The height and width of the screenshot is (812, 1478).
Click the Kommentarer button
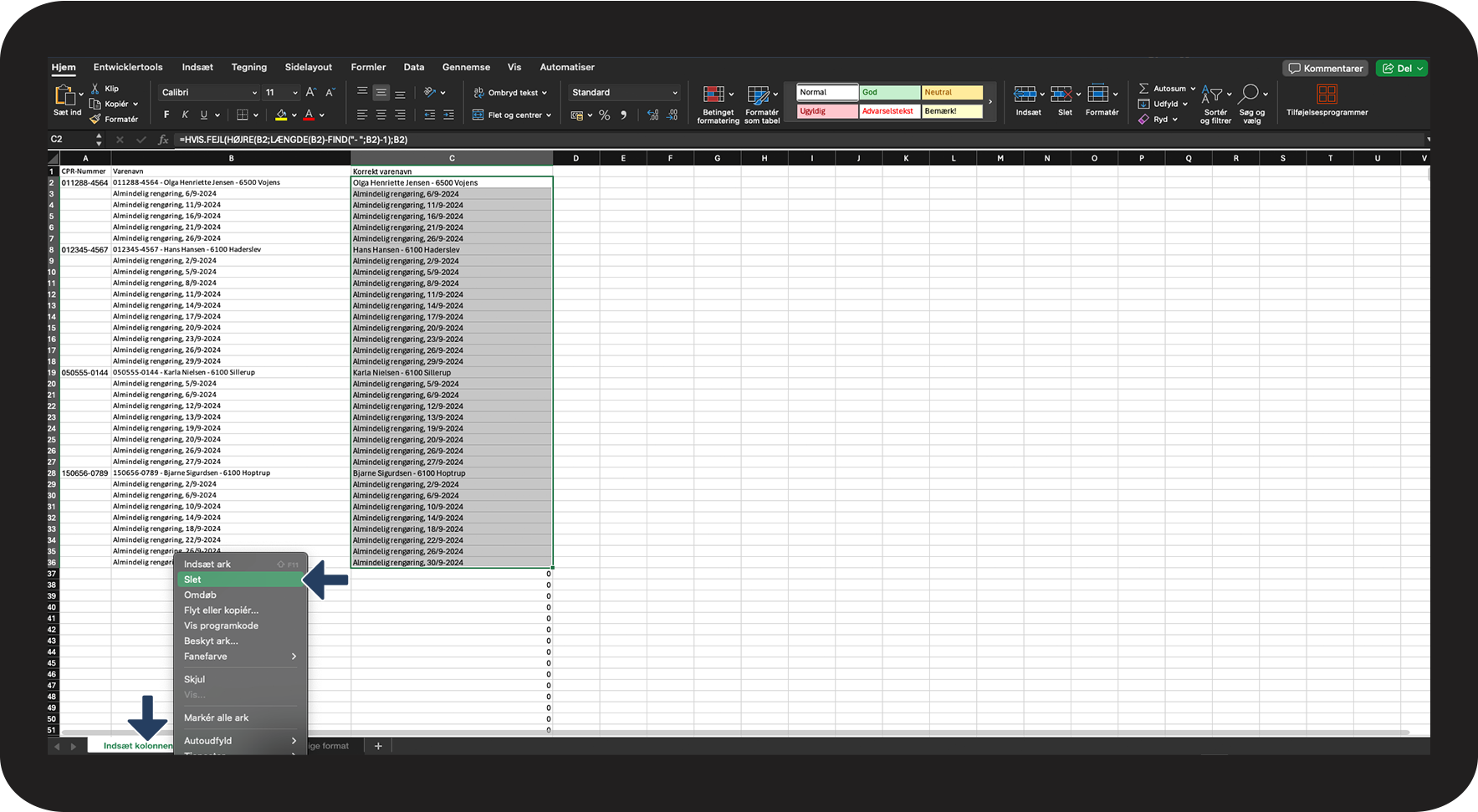point(1325,69)
